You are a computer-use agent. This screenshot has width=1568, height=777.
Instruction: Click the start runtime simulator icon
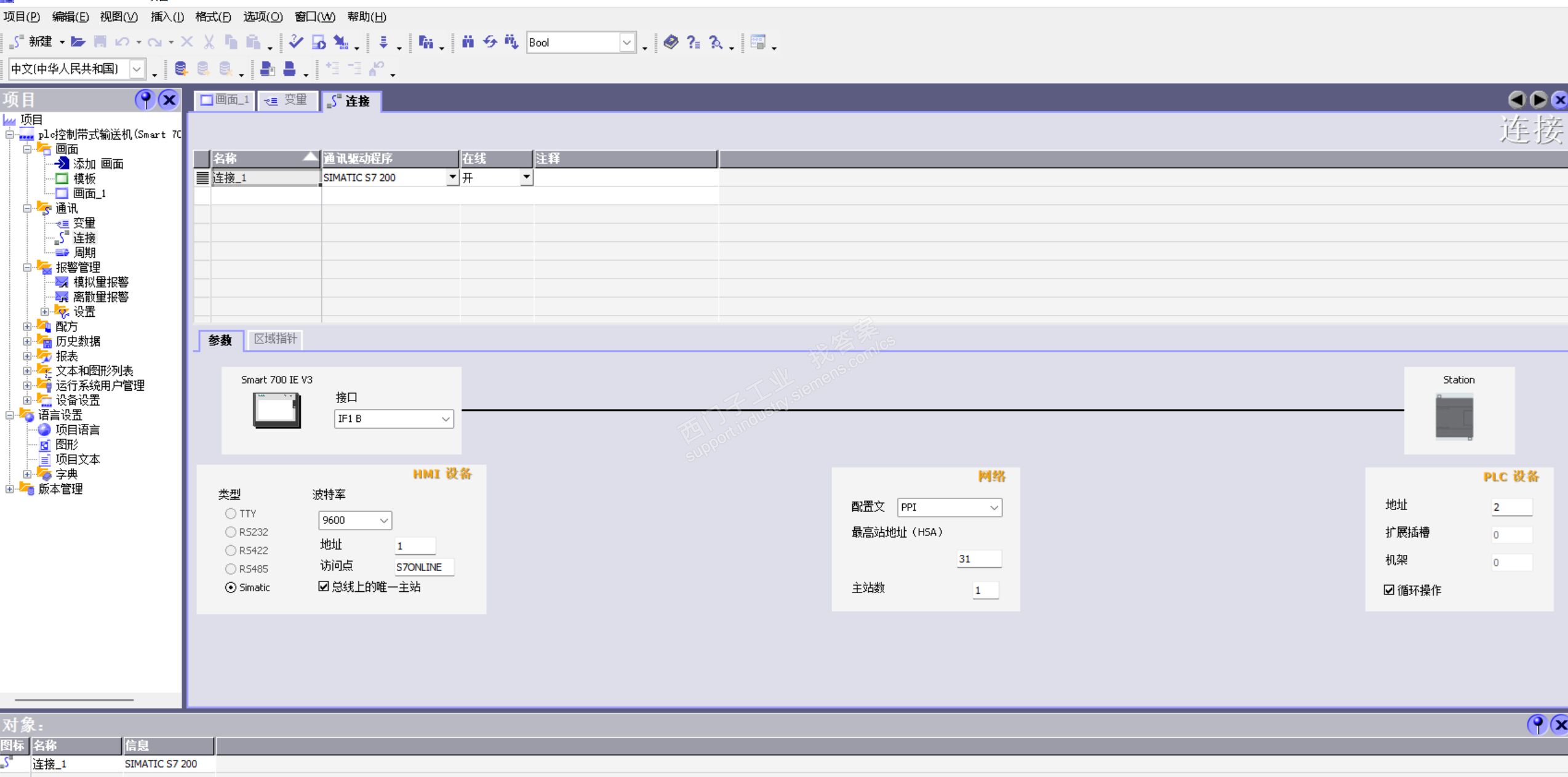(319, 42)
